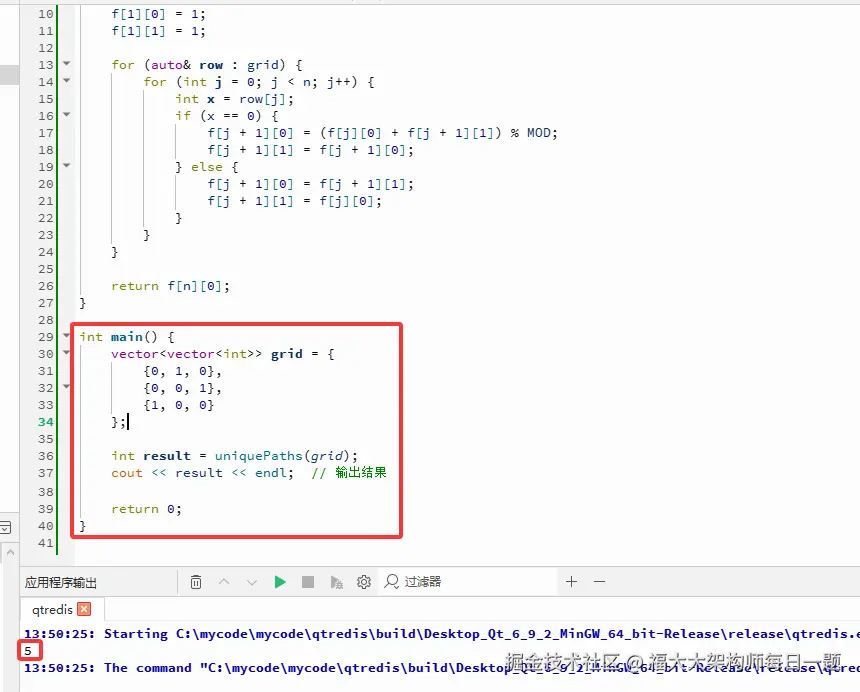Click 'return f[n][0];' on line 26
The image size is (860, 692).
click(x=171, y=286)
